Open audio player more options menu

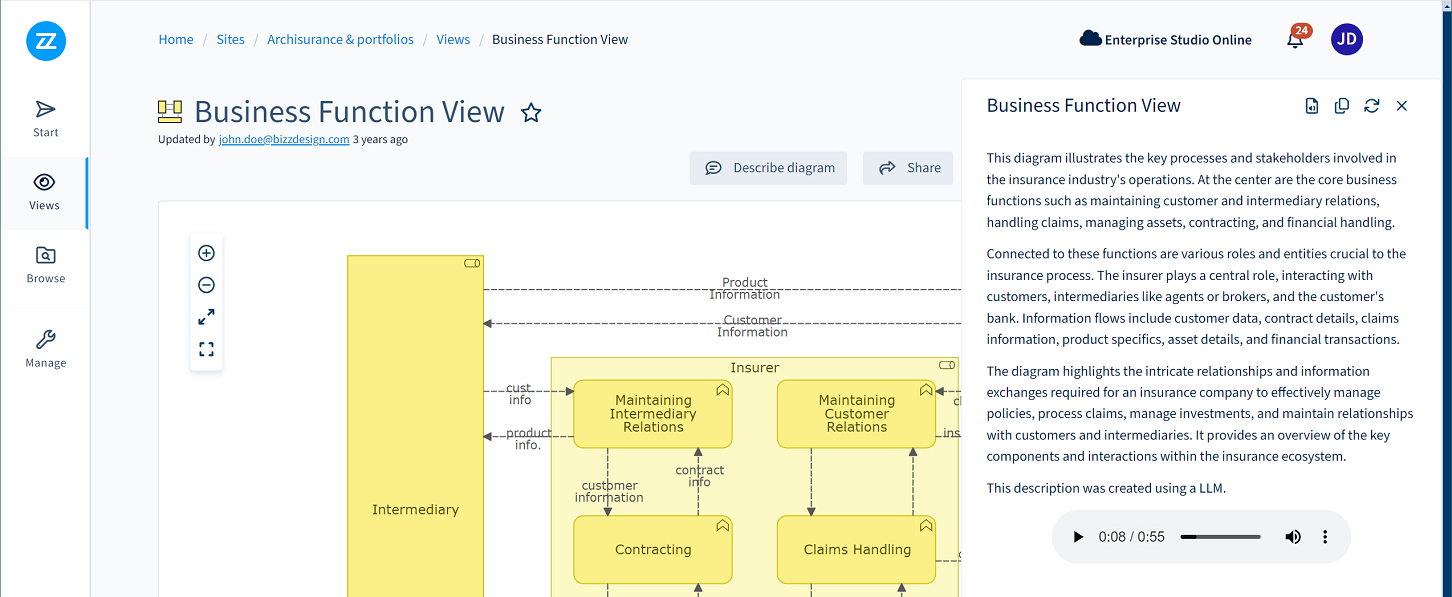[1325, 537]
